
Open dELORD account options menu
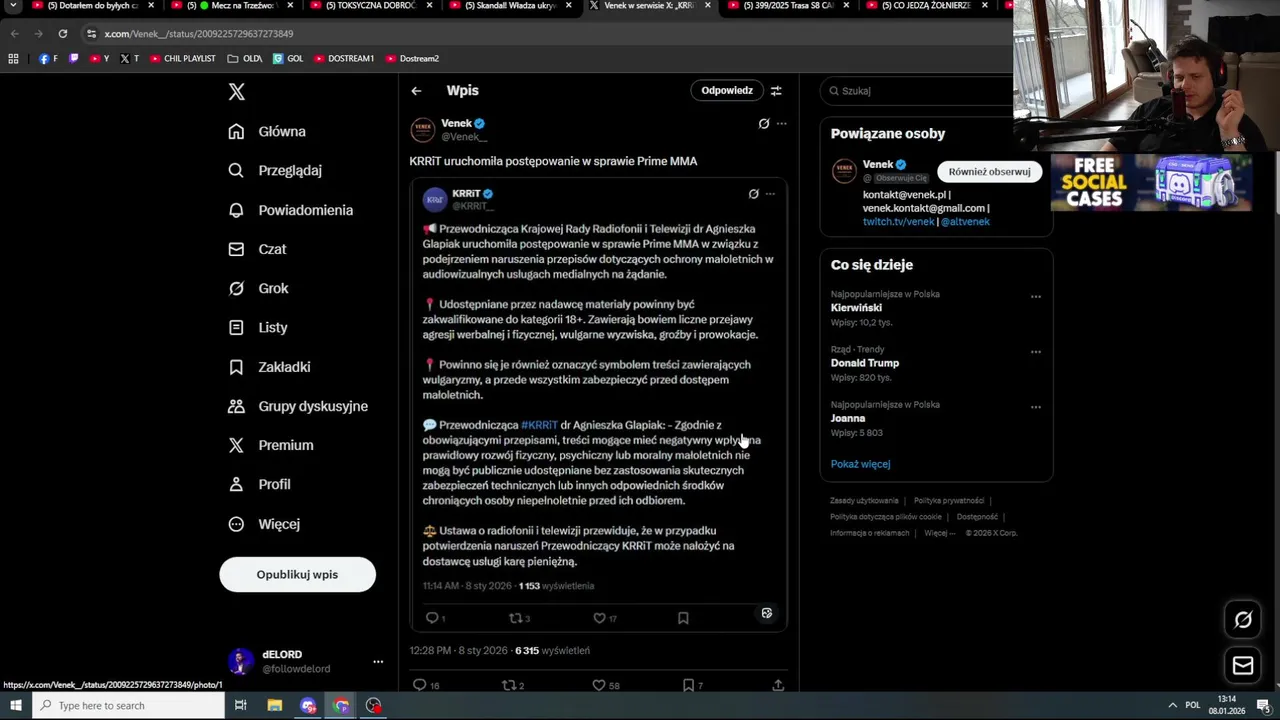[378, 662]
